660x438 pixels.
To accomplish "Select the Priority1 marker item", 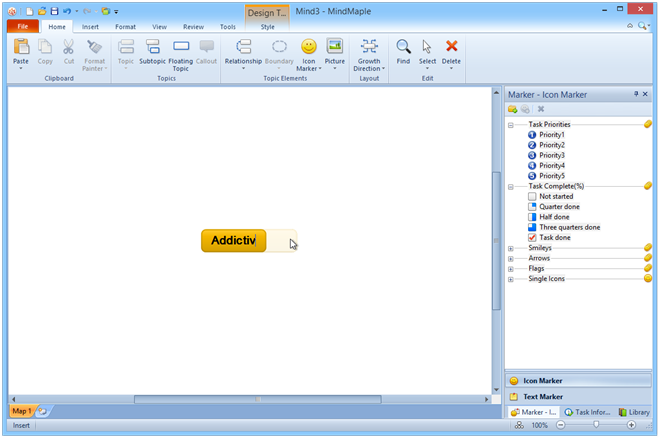I will tap(551, 135).
